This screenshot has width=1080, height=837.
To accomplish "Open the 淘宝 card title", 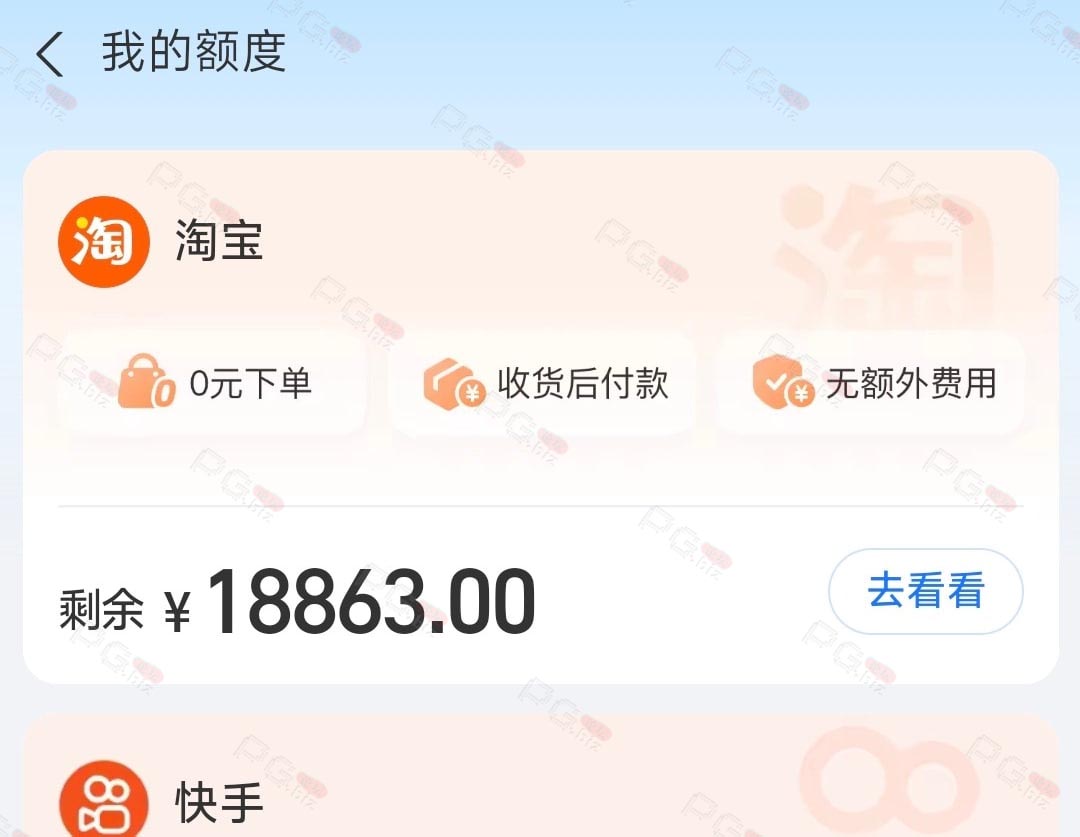I will pos(219,241).
